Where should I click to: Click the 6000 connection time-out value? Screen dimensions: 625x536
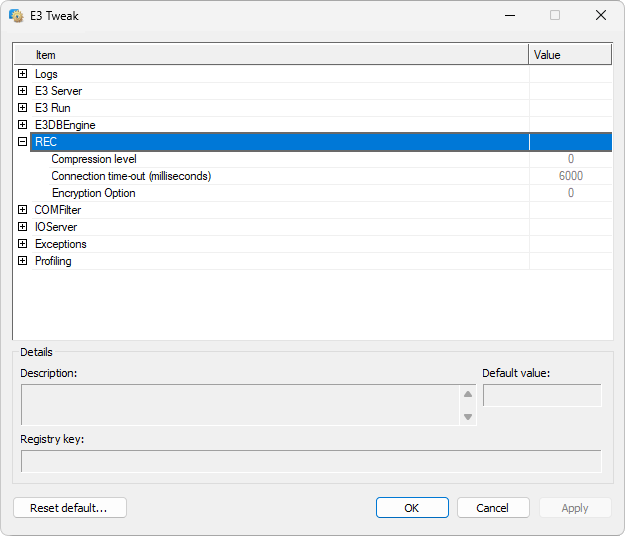pyautogui.click(x=570, y=176)
